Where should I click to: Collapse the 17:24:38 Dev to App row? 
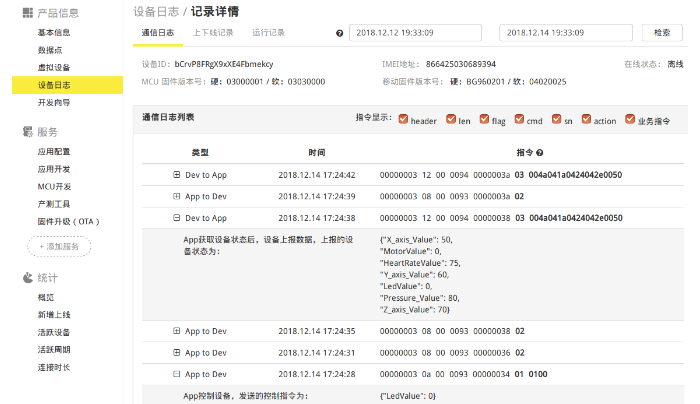[177, 218]
